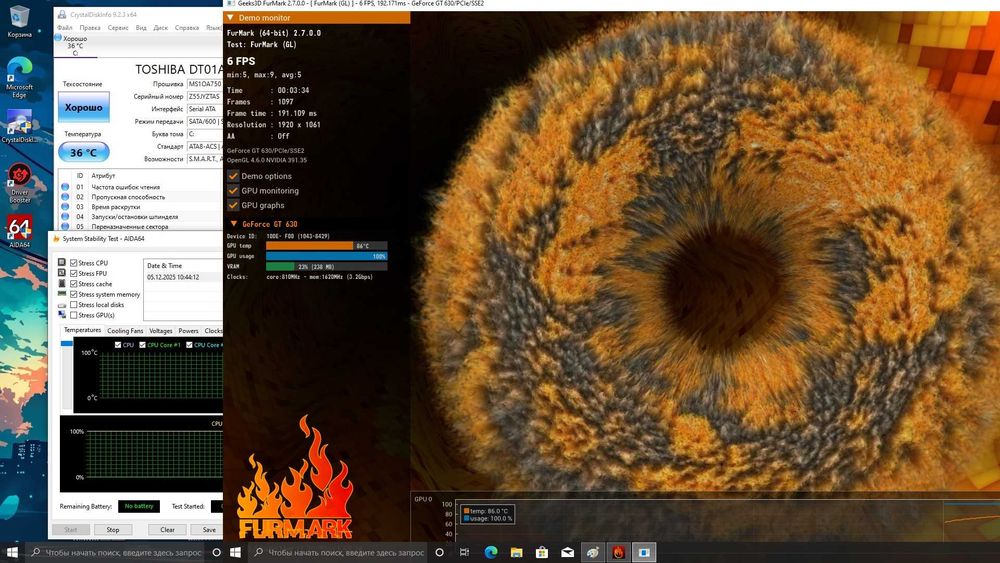Open Task View on the taskbar
Viewport: 1000px width, 563px height.
tap(464, 552)
